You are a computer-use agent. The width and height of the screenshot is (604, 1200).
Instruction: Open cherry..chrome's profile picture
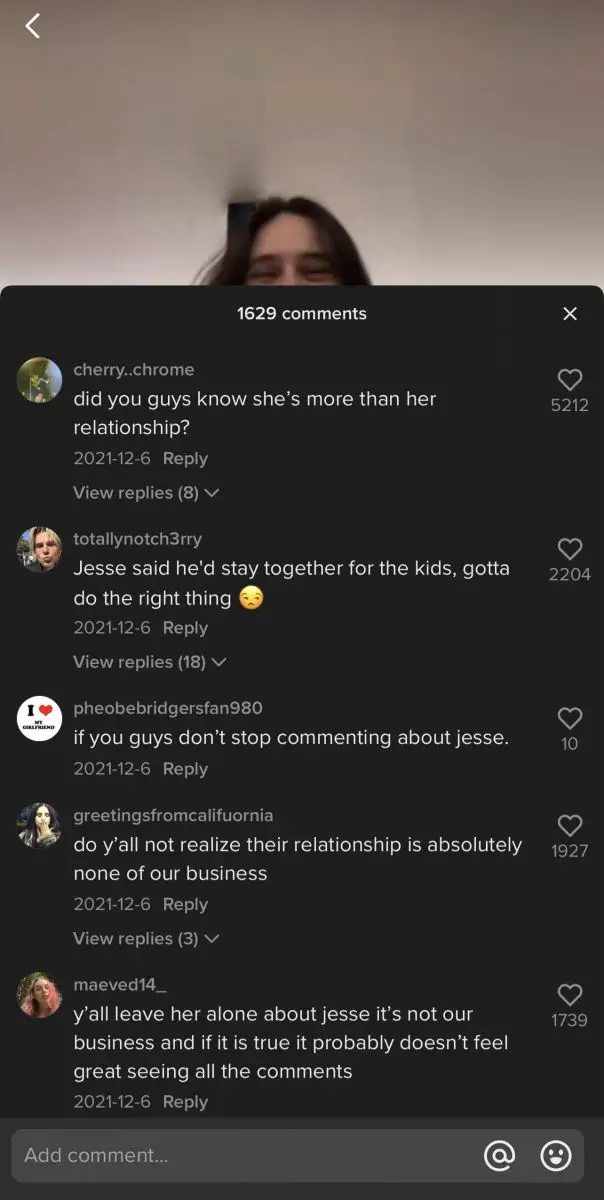[x=40, y=380]
